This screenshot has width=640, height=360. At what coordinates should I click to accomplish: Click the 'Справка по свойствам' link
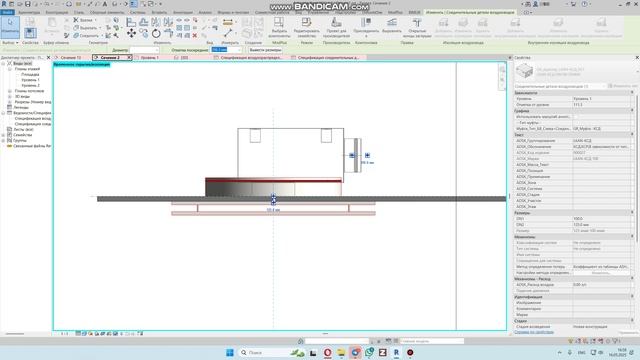click(533, 332)
